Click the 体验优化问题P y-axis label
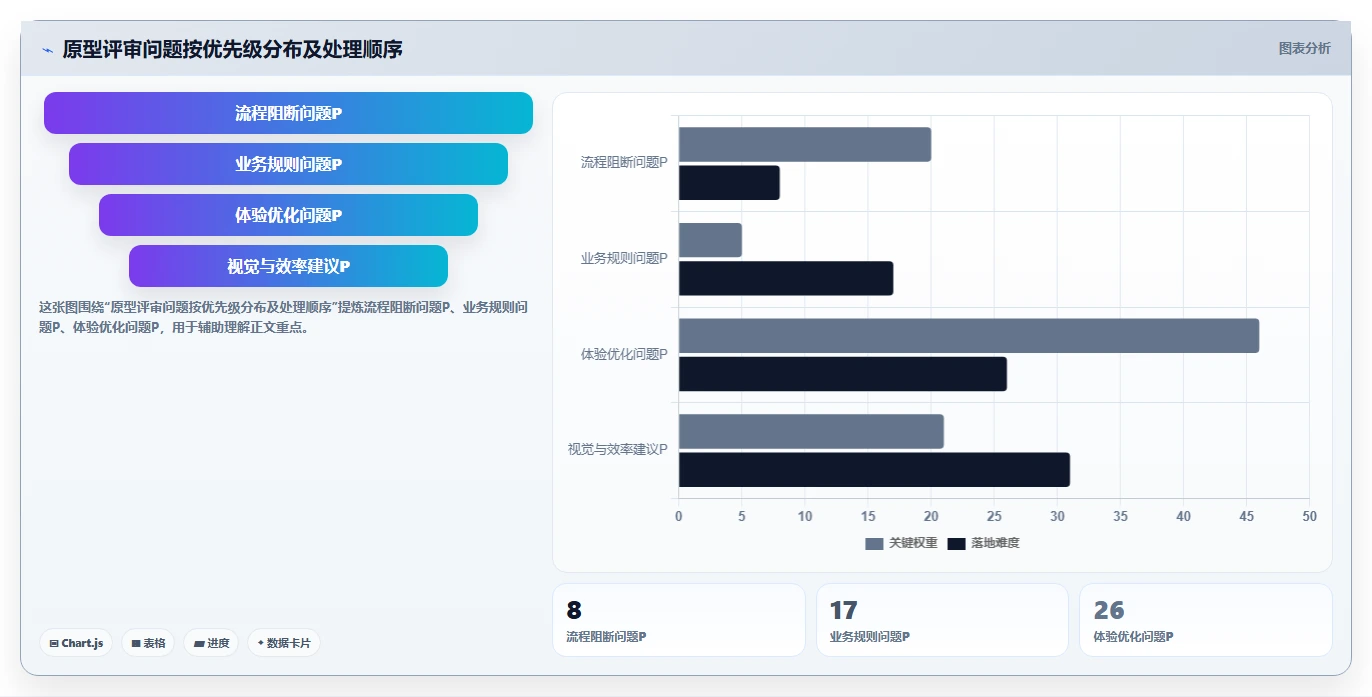The height and width of the screenshot is (697, 1372). coord(624,354)
